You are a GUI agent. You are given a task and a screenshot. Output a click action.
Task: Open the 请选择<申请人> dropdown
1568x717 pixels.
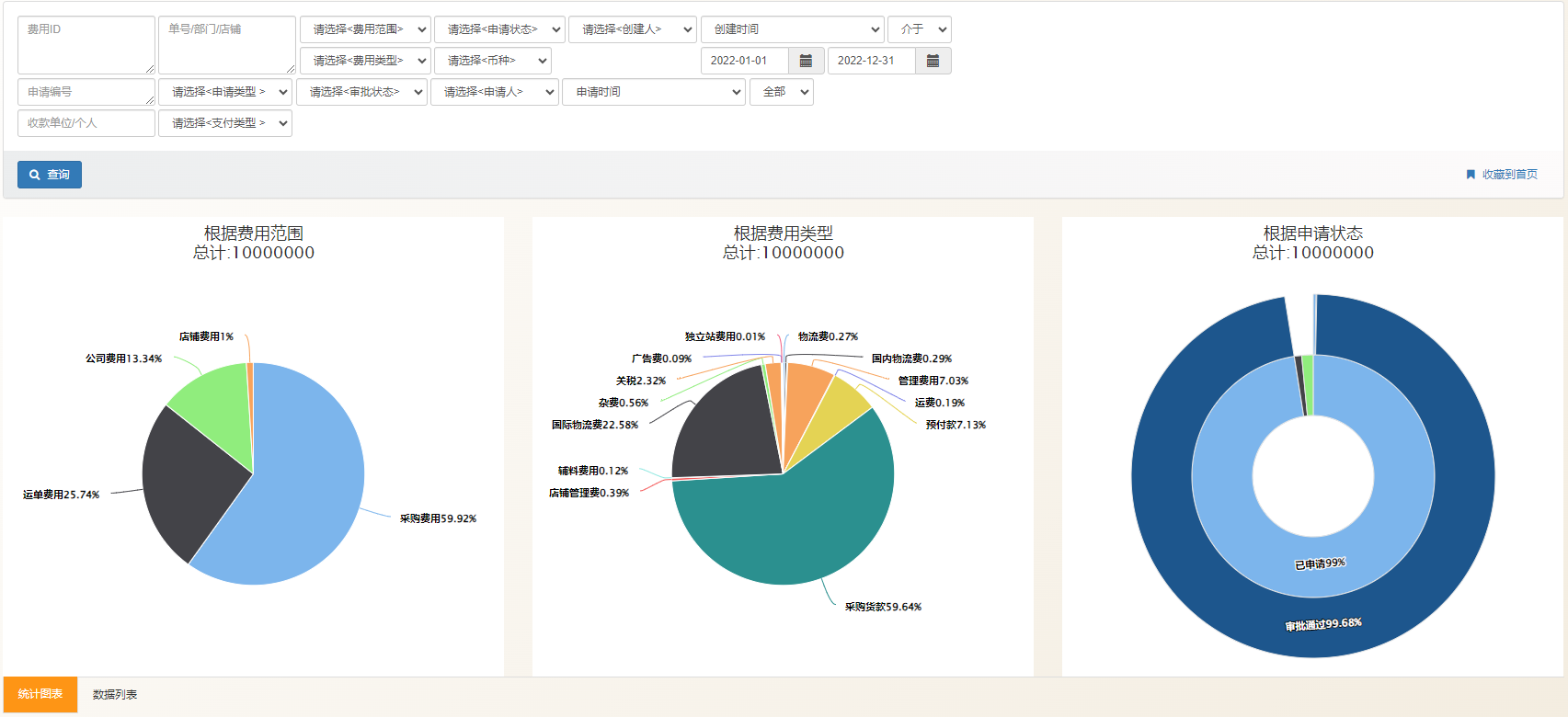pos(495,92)
